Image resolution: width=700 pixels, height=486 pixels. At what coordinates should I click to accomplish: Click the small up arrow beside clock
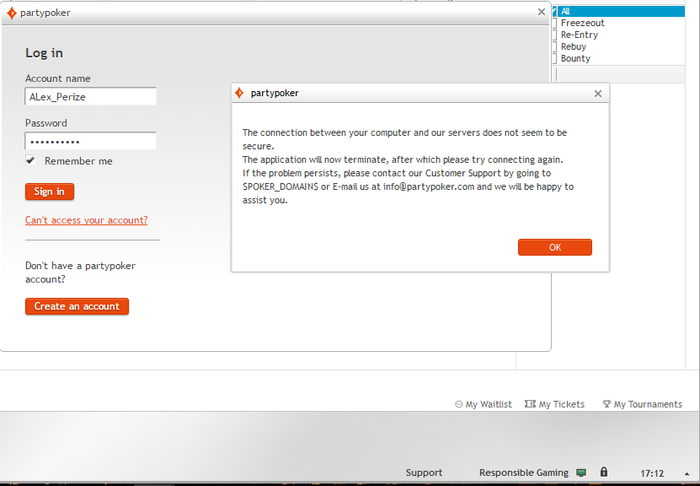(x=687, y=474)
